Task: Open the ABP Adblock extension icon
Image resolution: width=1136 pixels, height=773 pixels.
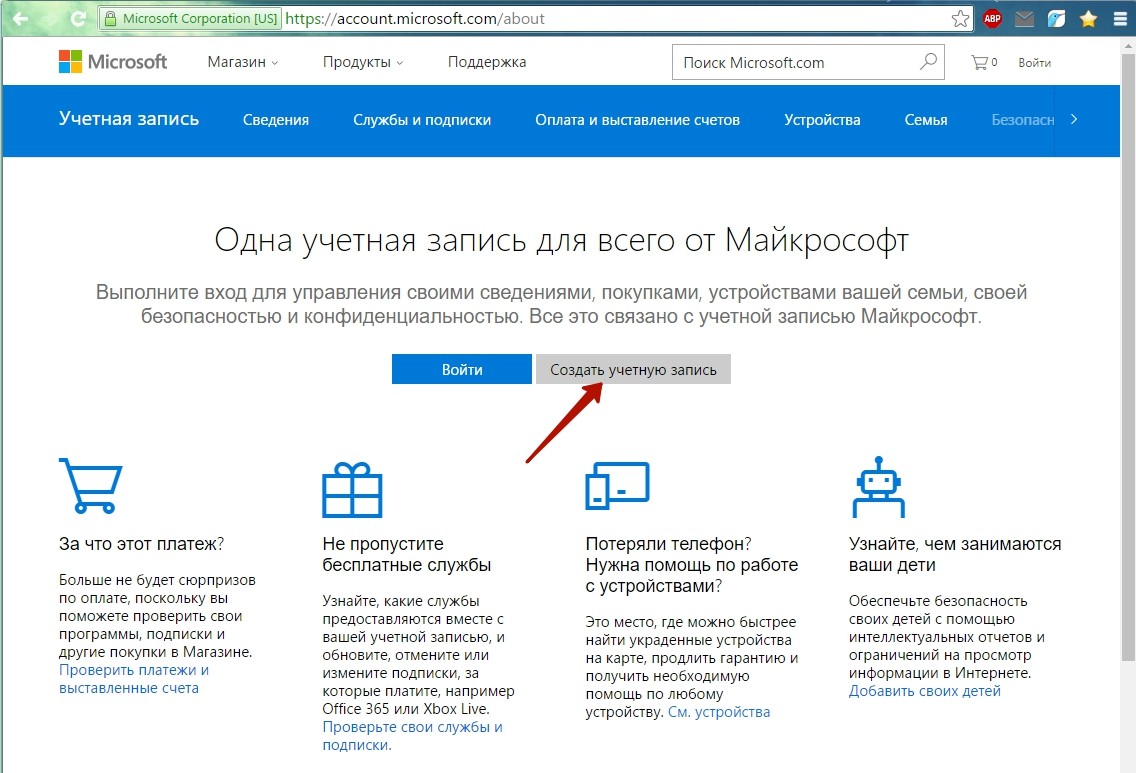Action: pos(993,19)
